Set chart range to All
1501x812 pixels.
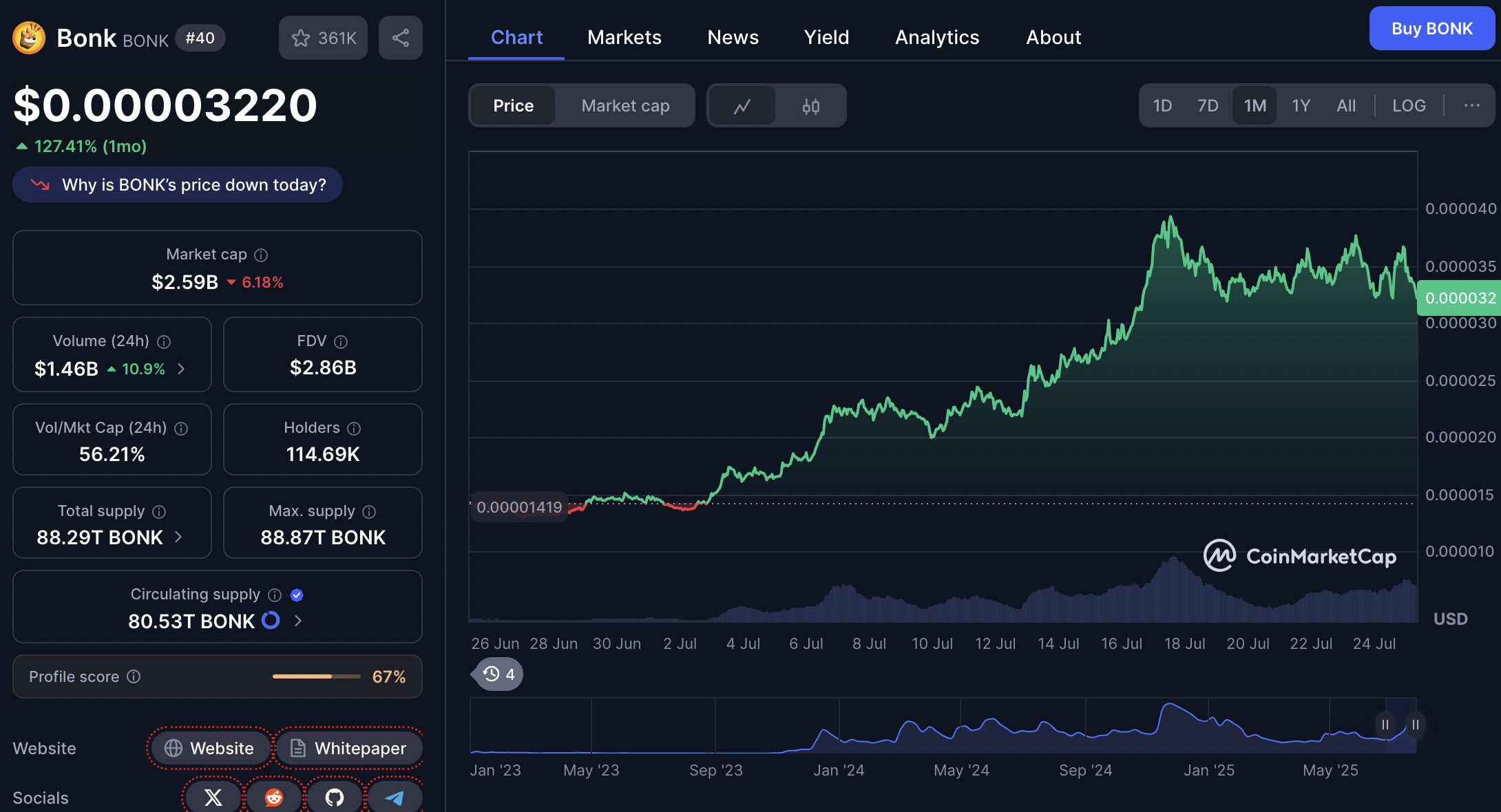pyautogui.click(x=1346, y=106)
